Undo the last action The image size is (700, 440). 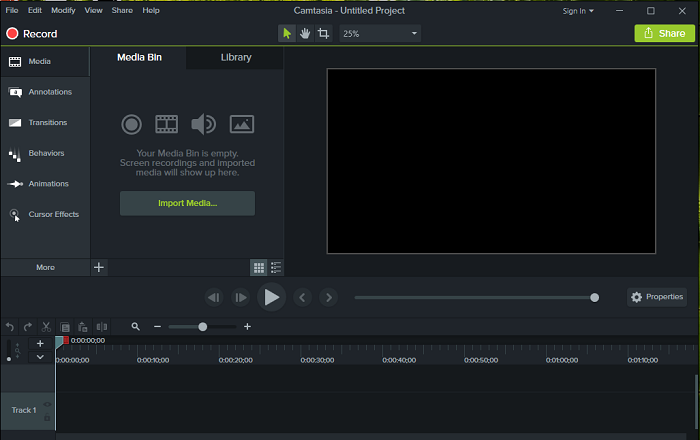pos(10,327)
